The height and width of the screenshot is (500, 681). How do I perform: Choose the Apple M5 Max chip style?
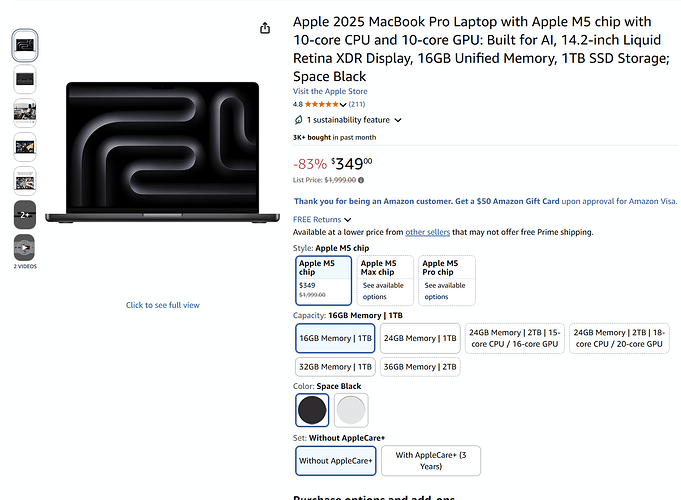pyautogui.click(x=385, y=280)
